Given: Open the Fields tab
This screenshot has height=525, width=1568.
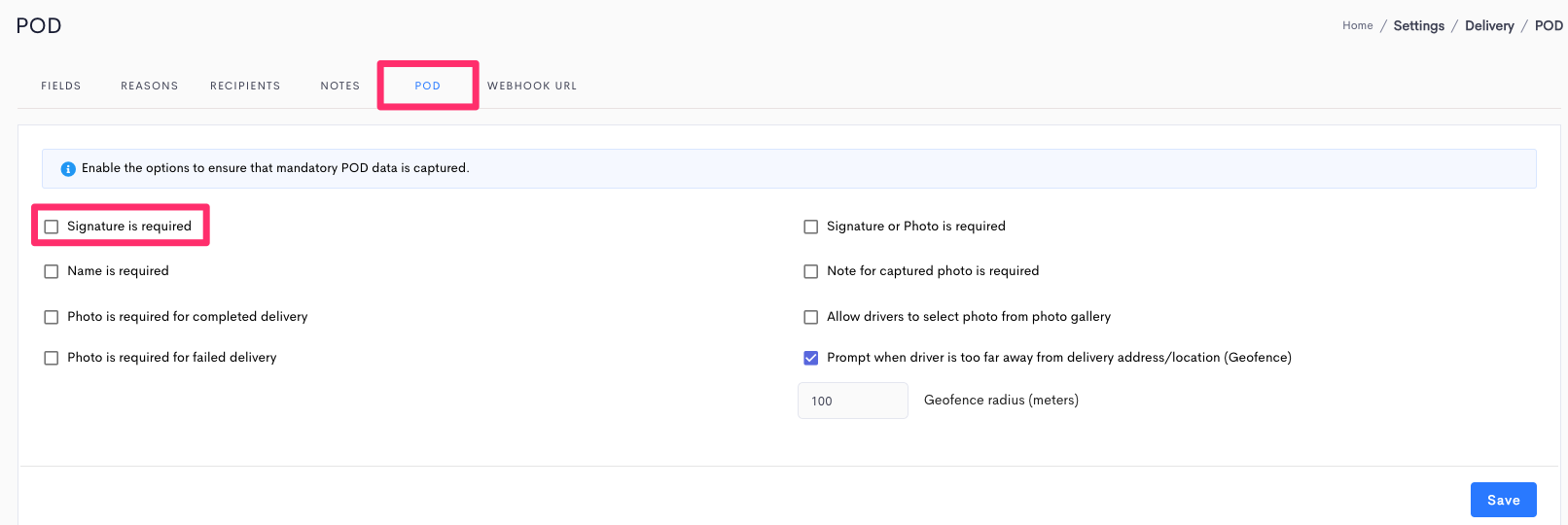Looking at the screenshot, I should point(61,86).
